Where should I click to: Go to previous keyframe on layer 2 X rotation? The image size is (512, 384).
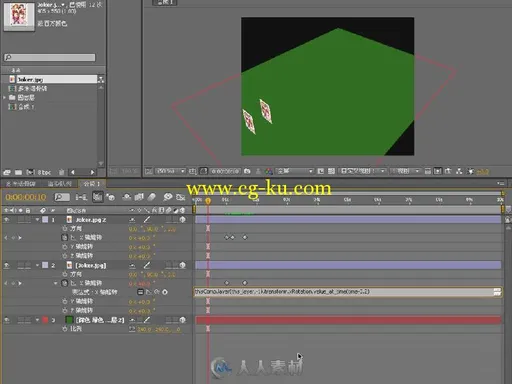pyautogui.click(x=6, y=283)
